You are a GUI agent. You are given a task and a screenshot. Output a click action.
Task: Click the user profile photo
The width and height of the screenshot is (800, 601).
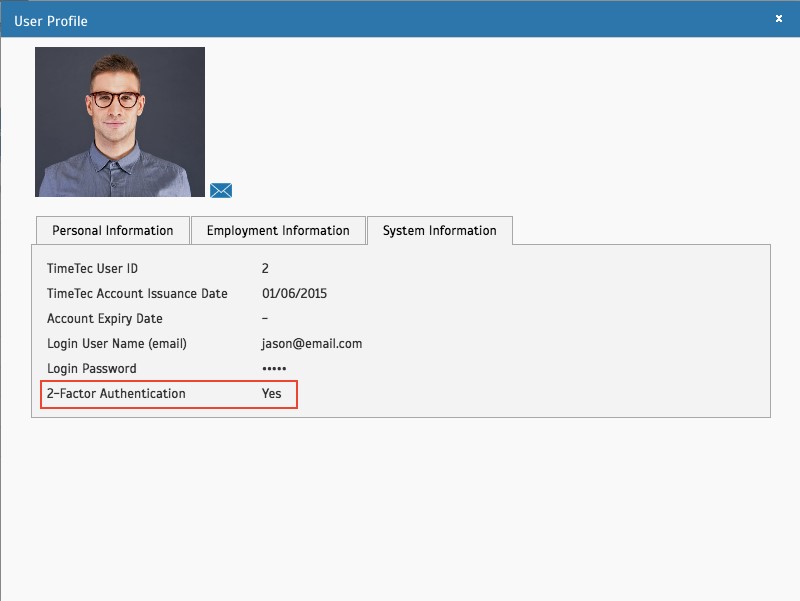[x=120, y=122]
